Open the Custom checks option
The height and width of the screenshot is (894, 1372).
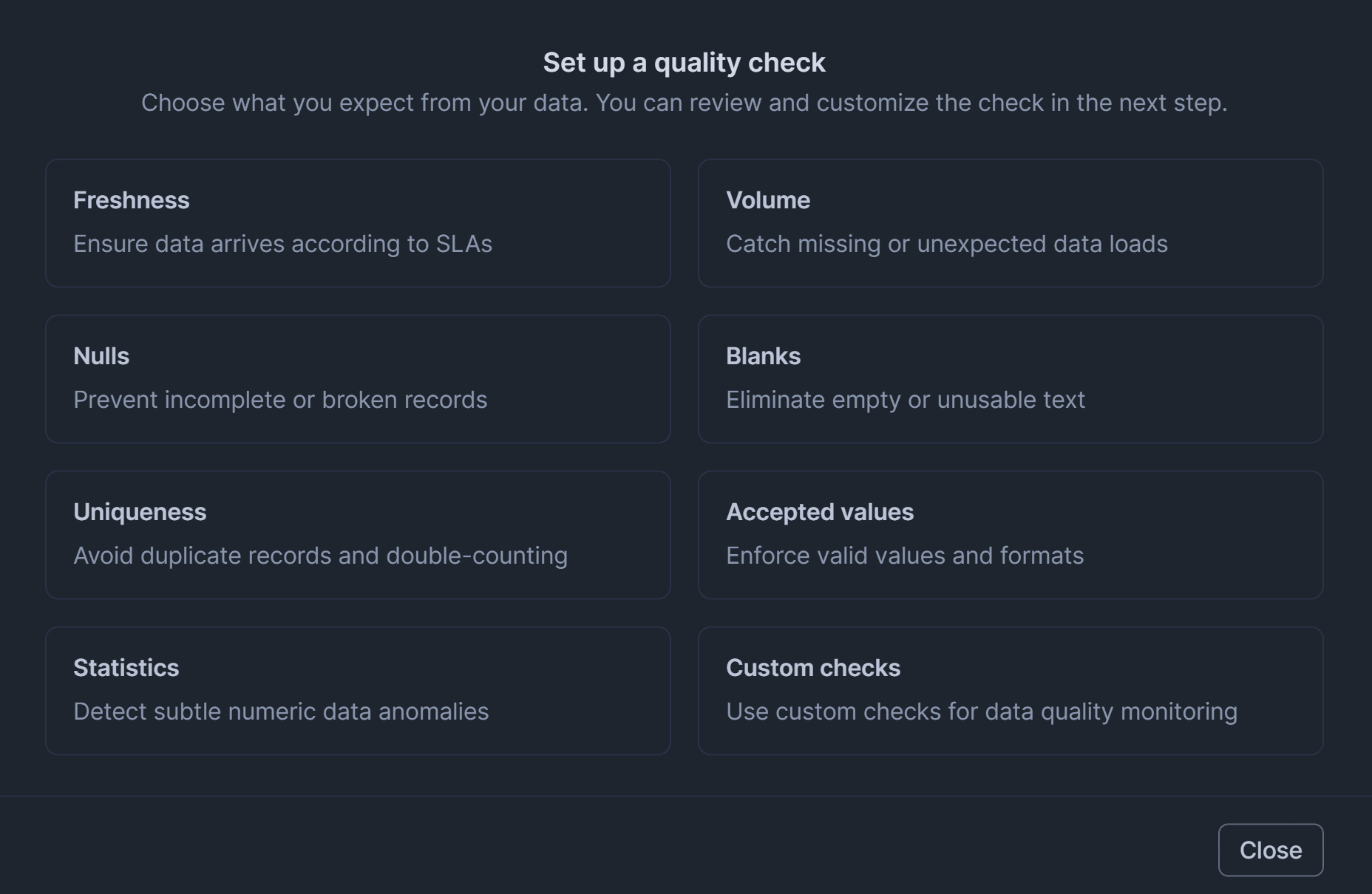1010,690
